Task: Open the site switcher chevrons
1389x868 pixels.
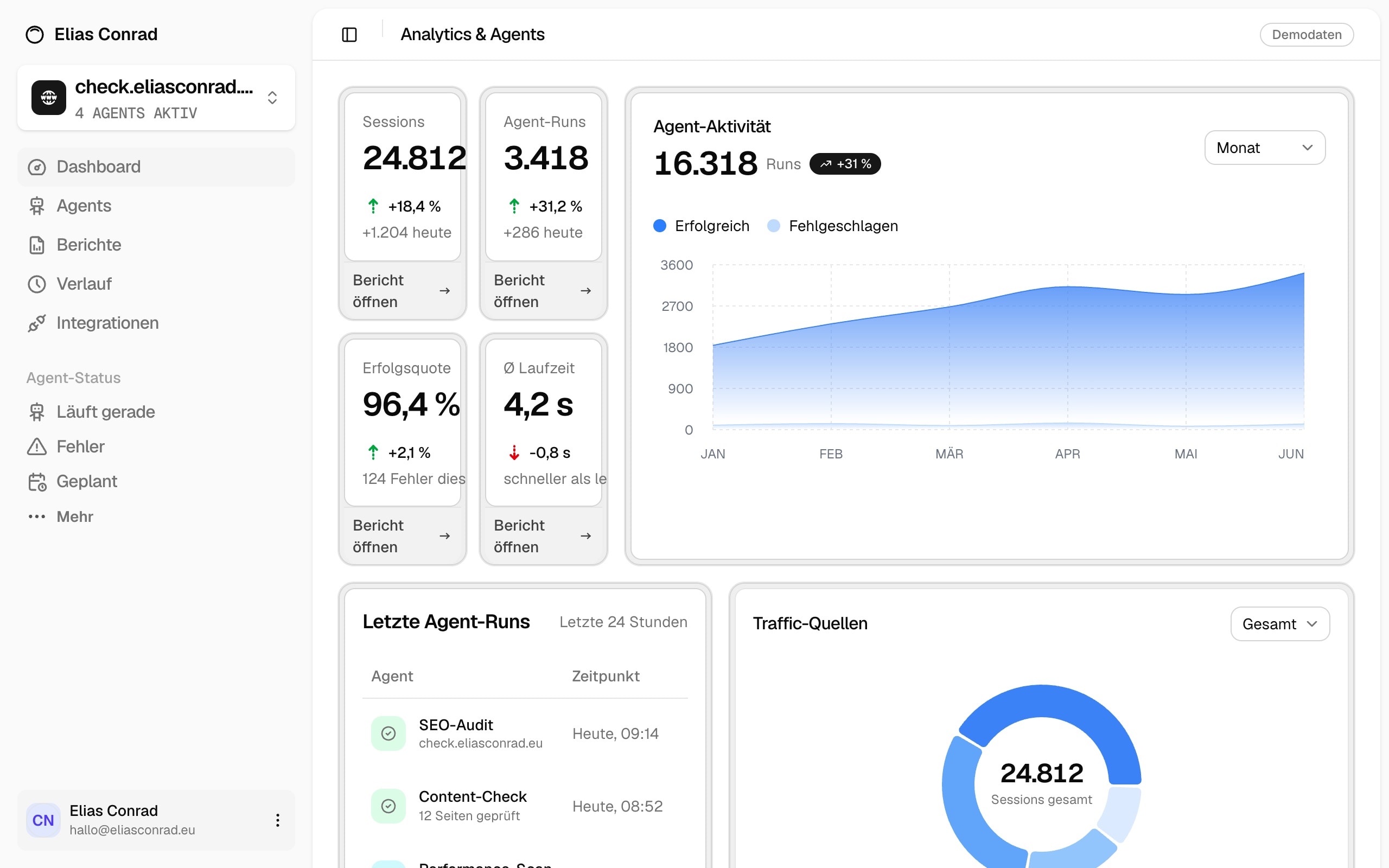Action: (272, 98)
